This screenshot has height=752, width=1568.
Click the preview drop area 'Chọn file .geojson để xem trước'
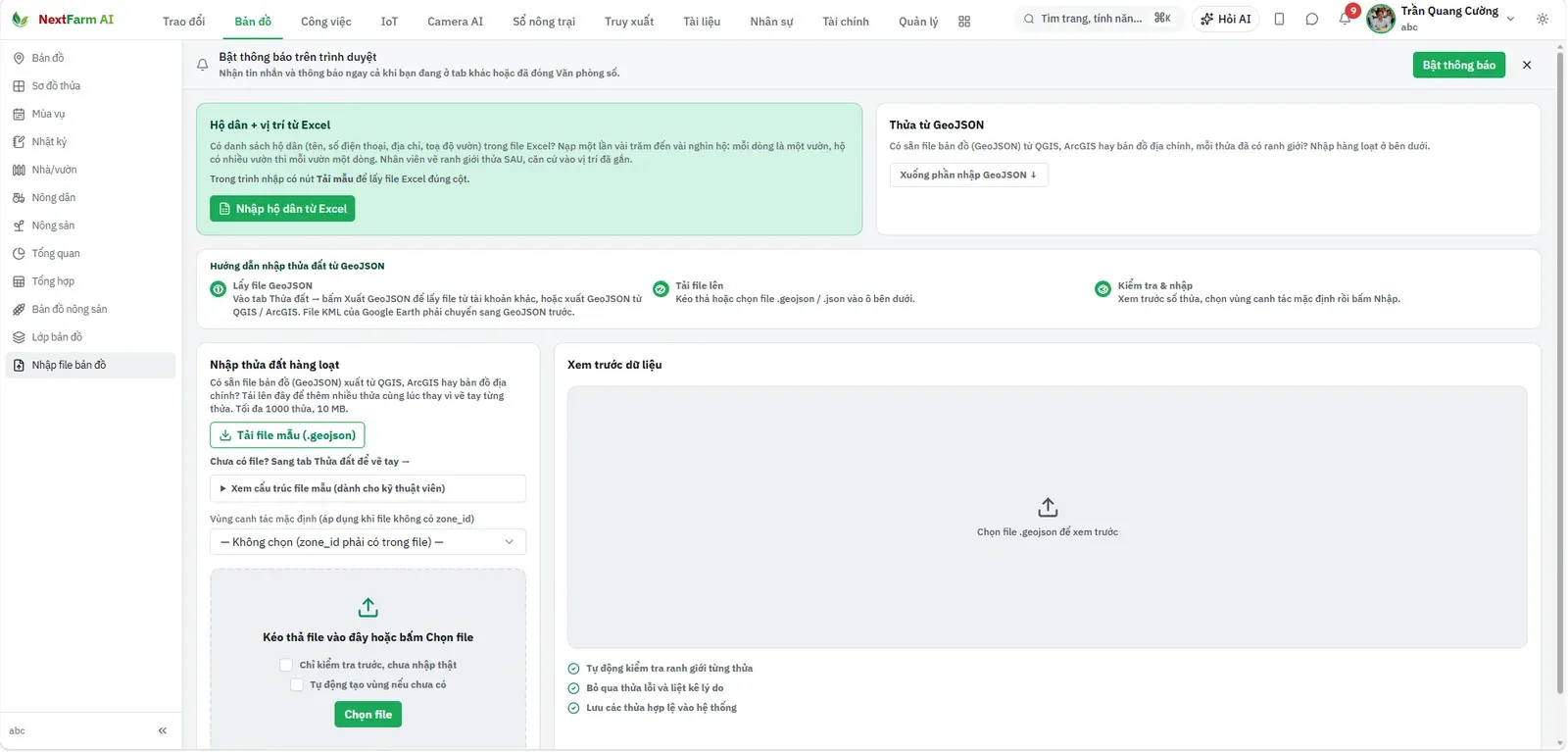pyautogui.click(x=1047, y=517)
